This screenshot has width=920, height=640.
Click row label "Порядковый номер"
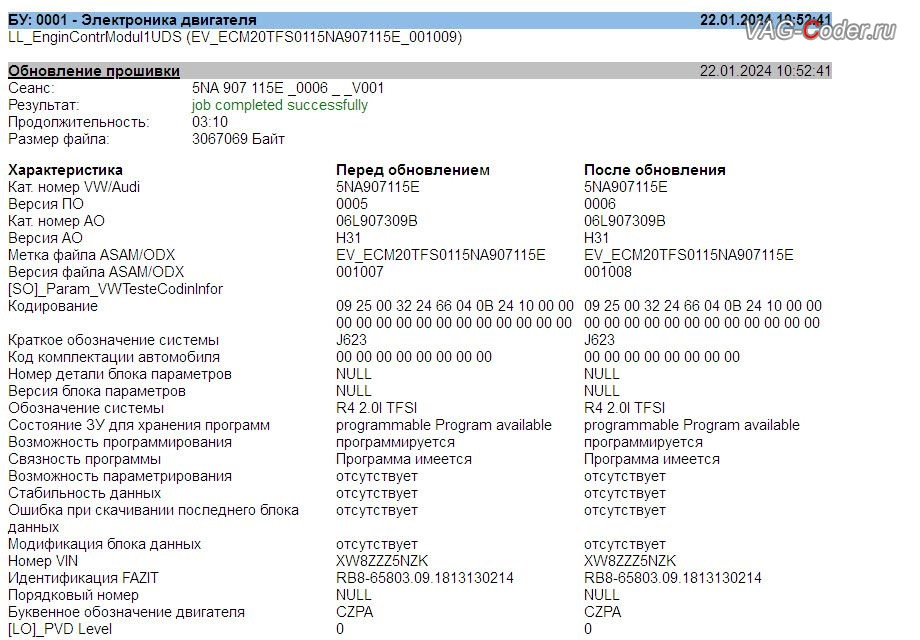pyautogui.click(x=73, y=595)
